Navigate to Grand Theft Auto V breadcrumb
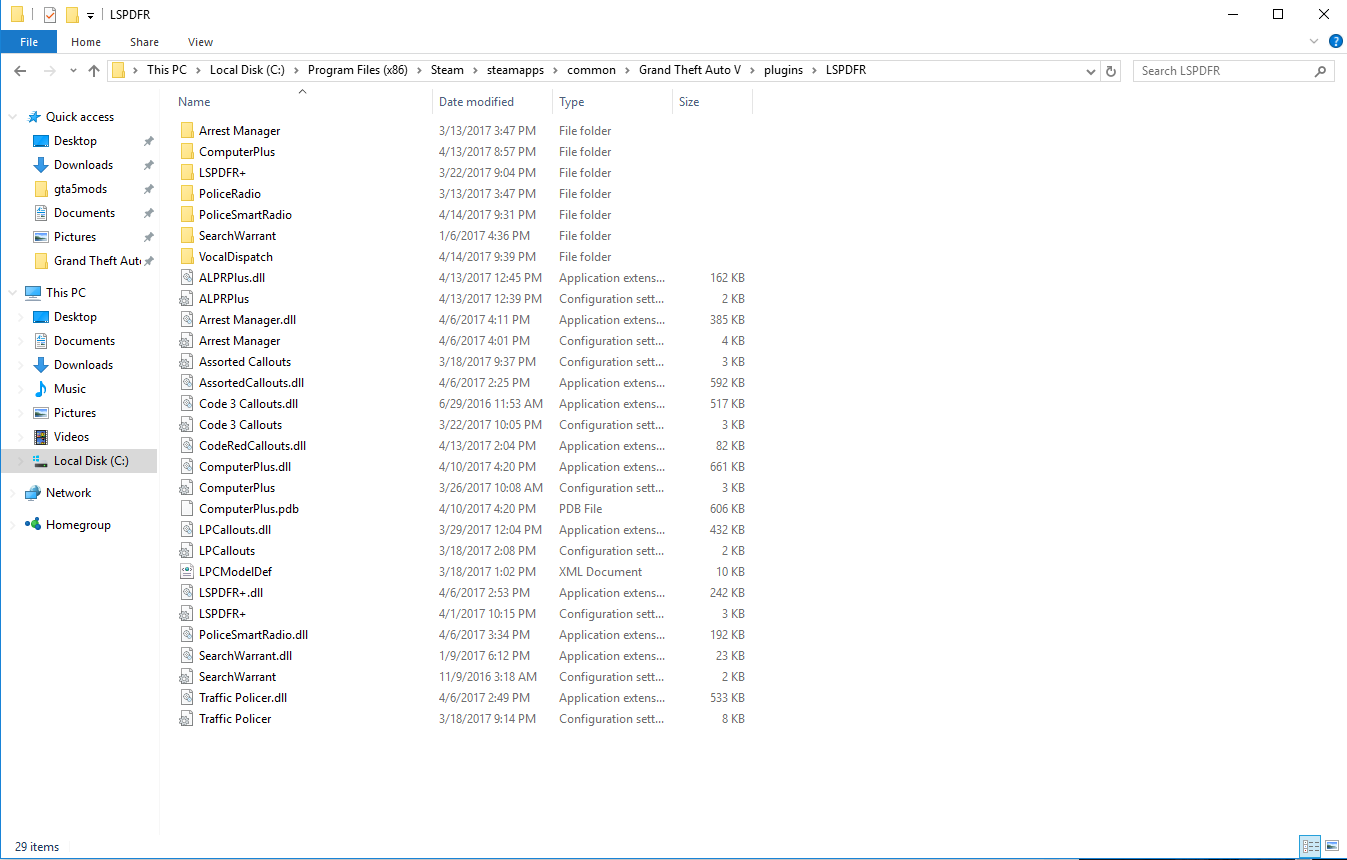 [x=690, y=71]
